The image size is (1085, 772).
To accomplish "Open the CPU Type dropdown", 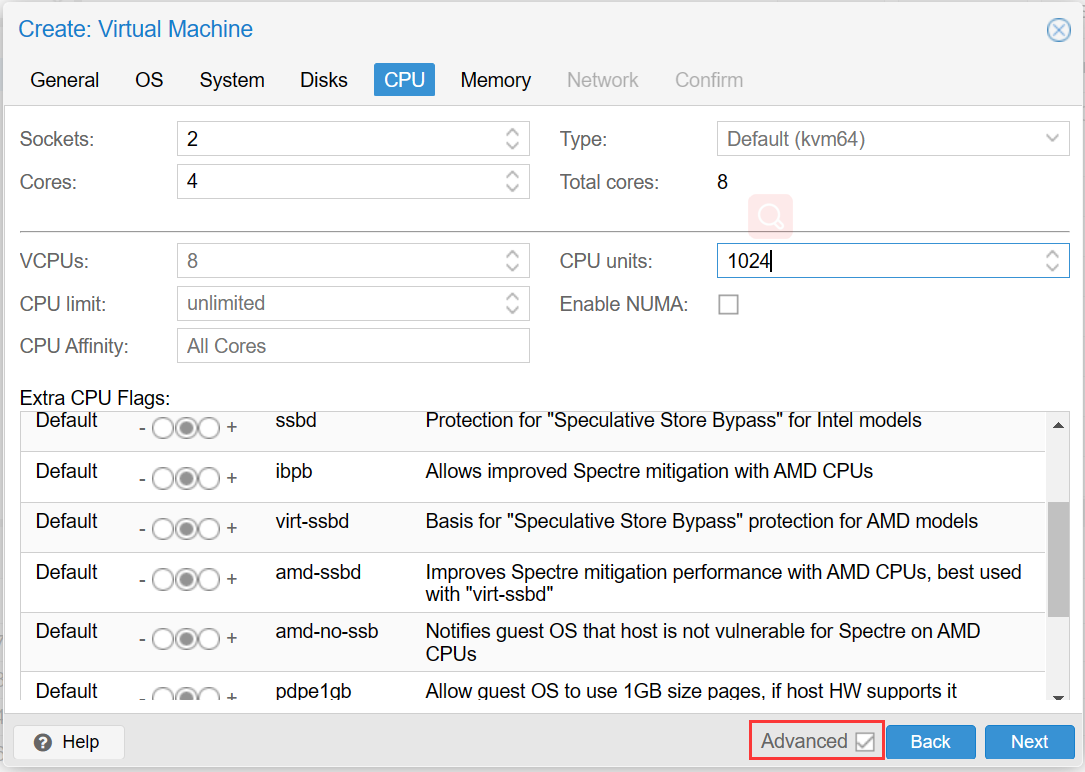I will [1051, 139].
